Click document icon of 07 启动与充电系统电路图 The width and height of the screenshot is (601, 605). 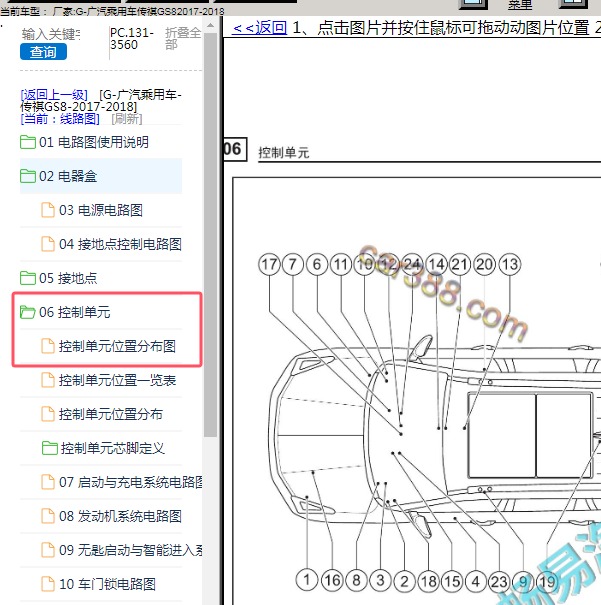(x=48, y=482)
